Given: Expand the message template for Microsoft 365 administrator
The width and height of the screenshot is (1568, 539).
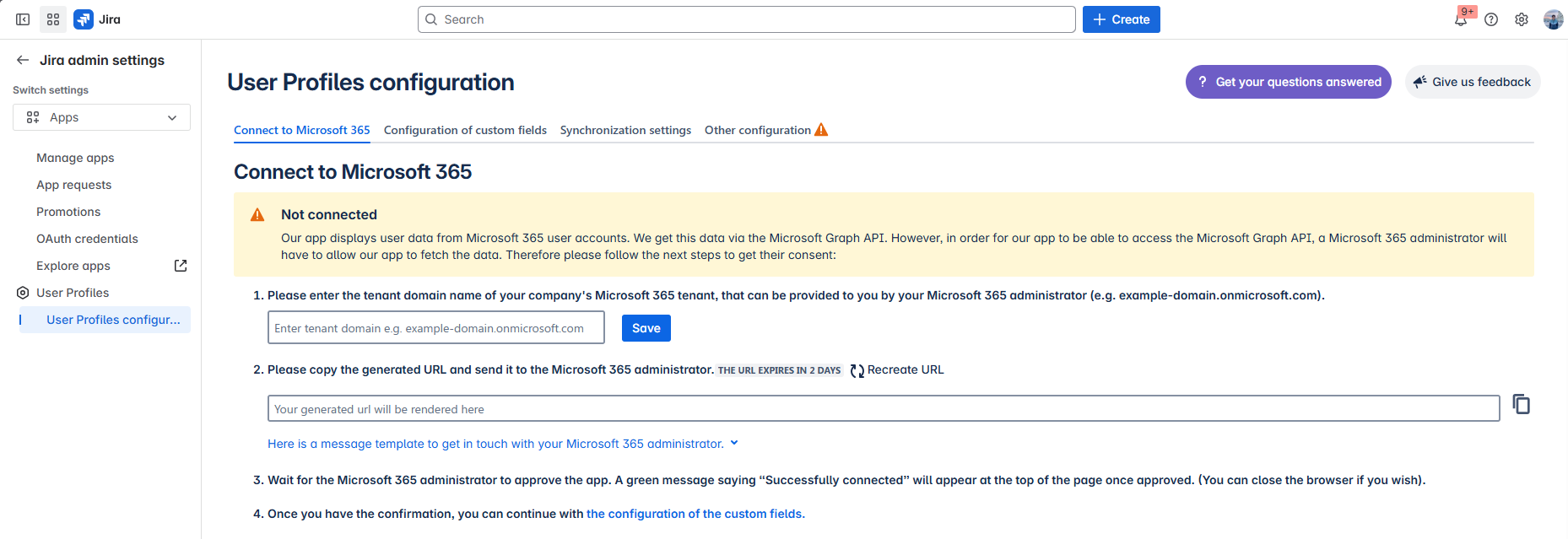Looking at the screenshot, I should point(502,444).
